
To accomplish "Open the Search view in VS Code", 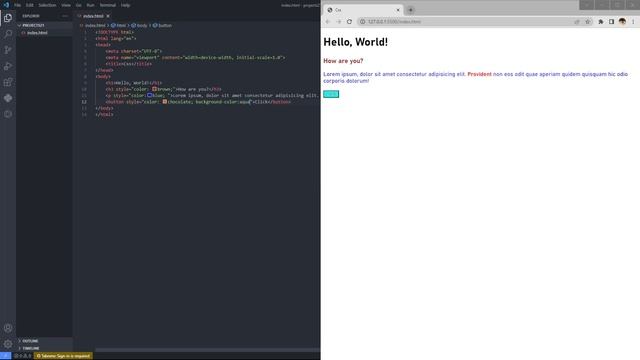I will pos(8,34).
